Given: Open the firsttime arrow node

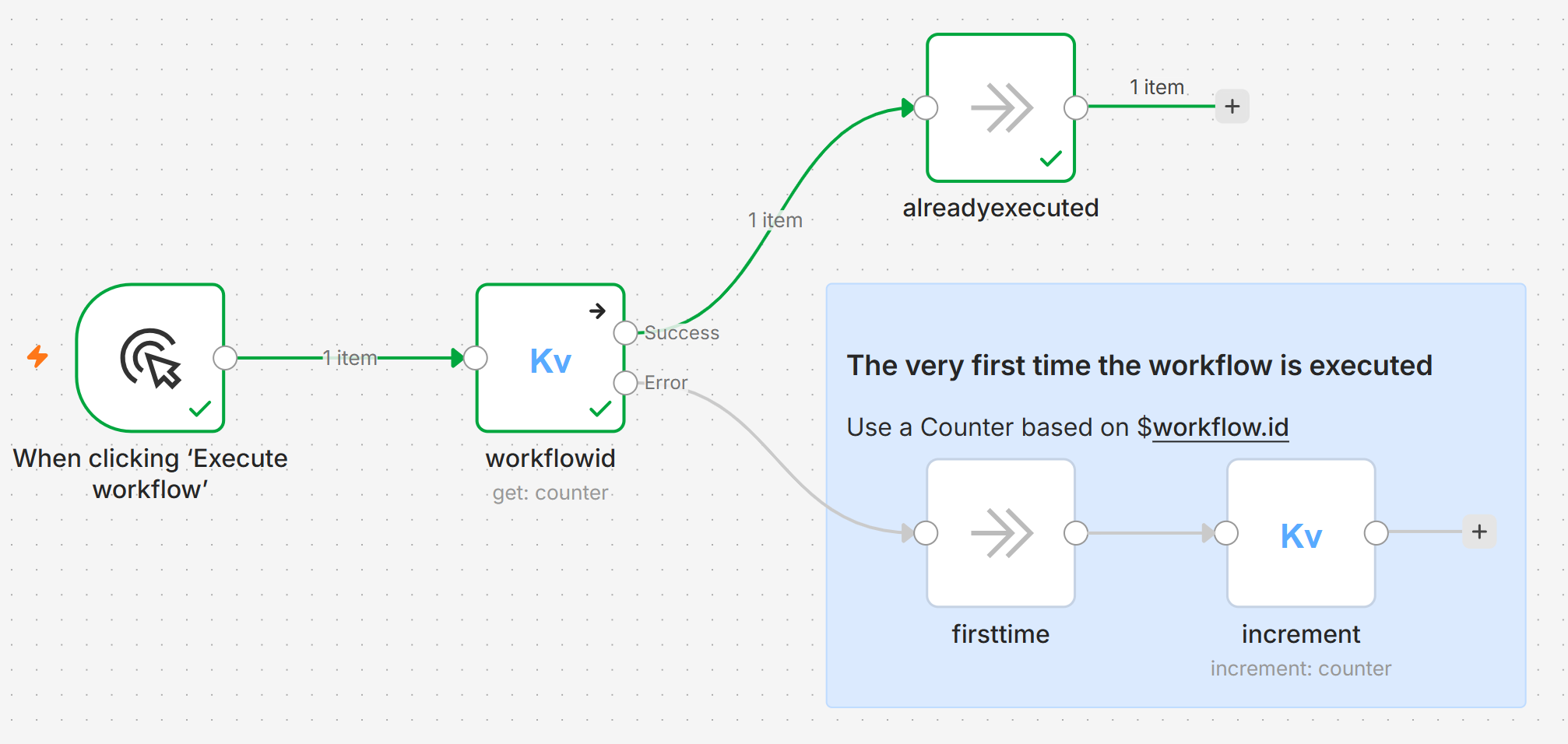Looking at the screenshot, I should [1000, 533].
